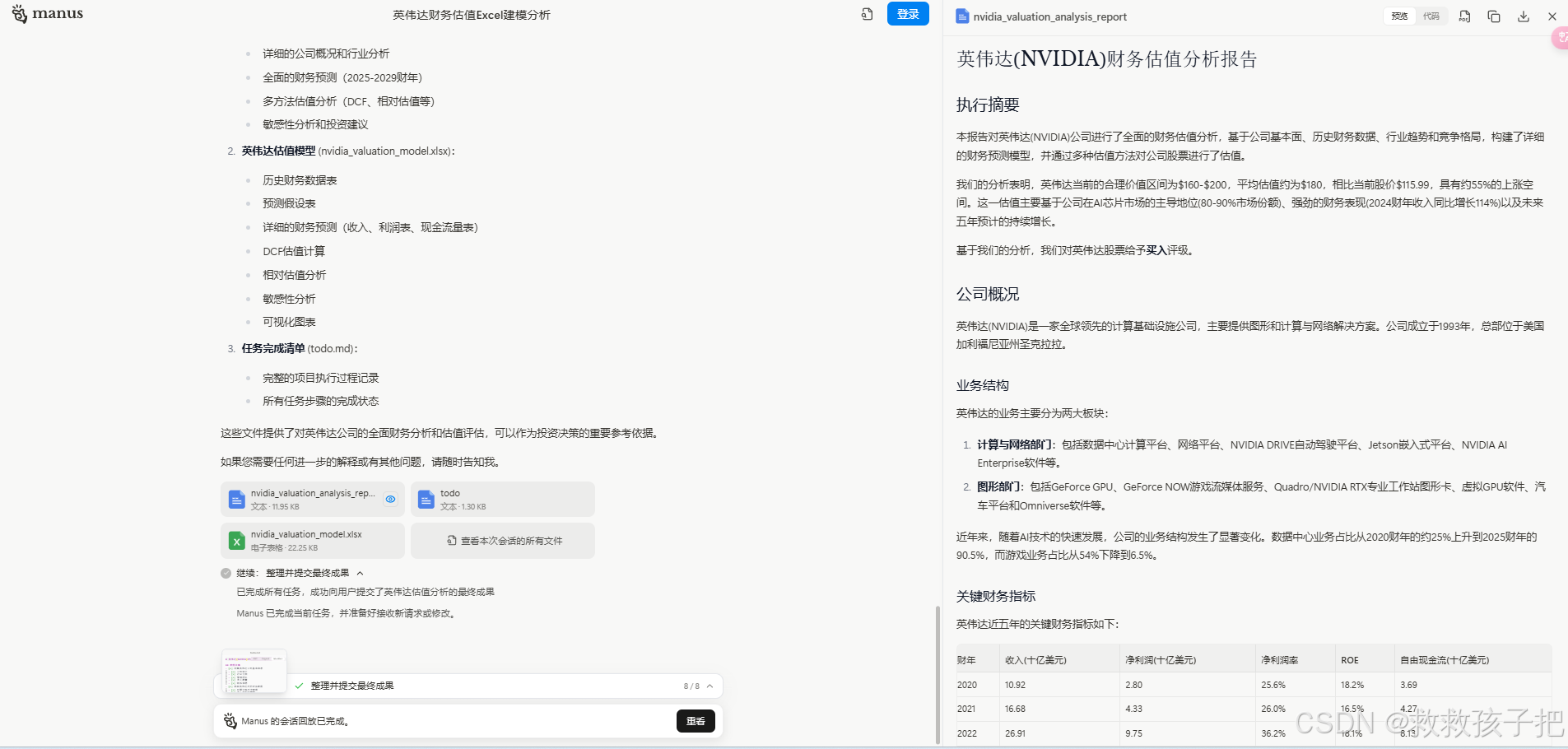The height and width of the screenshot is (749, 1568).
Task: Click the DCF估值计算 bullet item
Action: tap(294, 251)
